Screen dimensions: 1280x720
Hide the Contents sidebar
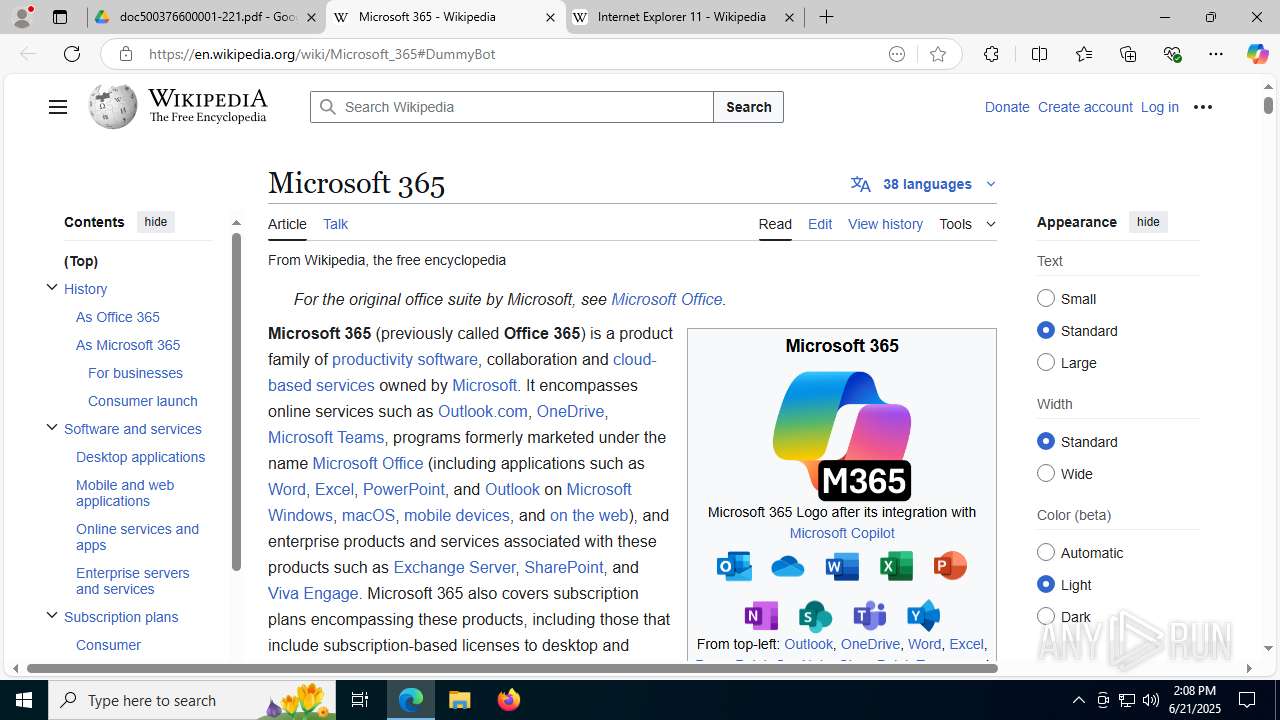(156, 222)
